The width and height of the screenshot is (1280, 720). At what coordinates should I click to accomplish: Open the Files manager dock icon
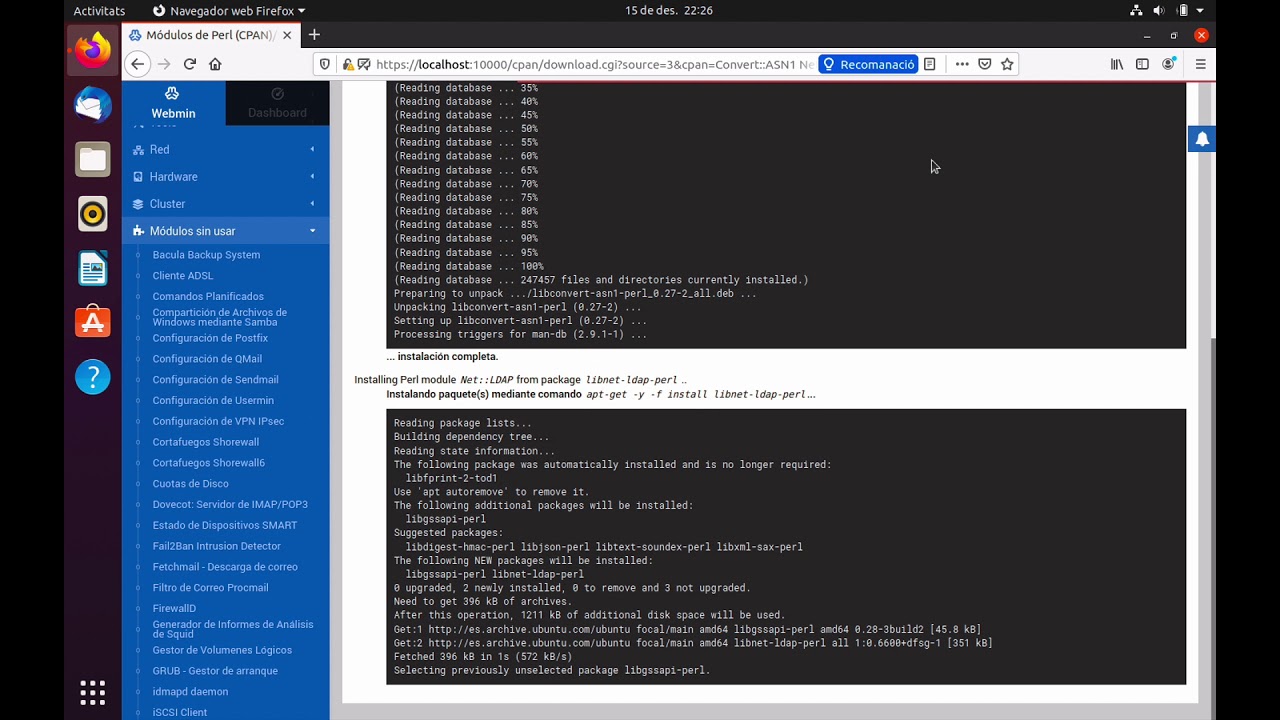pos(93,159)
